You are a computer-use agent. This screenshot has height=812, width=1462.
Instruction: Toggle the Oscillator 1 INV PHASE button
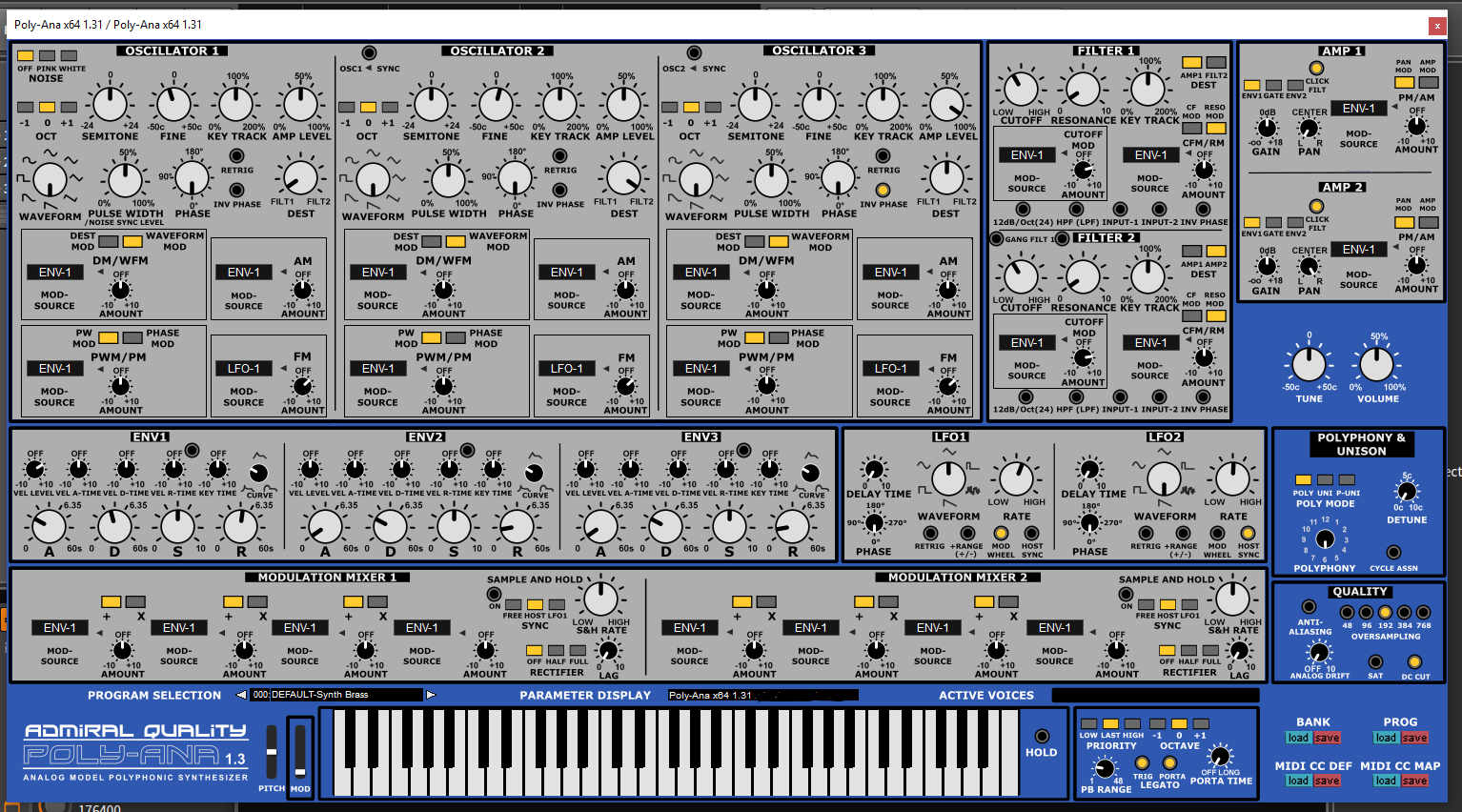[x=236, y=190]
